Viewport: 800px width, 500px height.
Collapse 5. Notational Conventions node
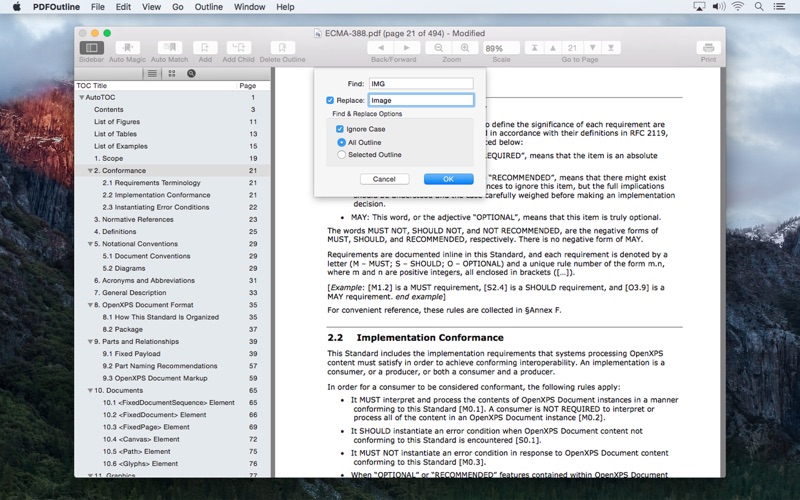[90, 244]
